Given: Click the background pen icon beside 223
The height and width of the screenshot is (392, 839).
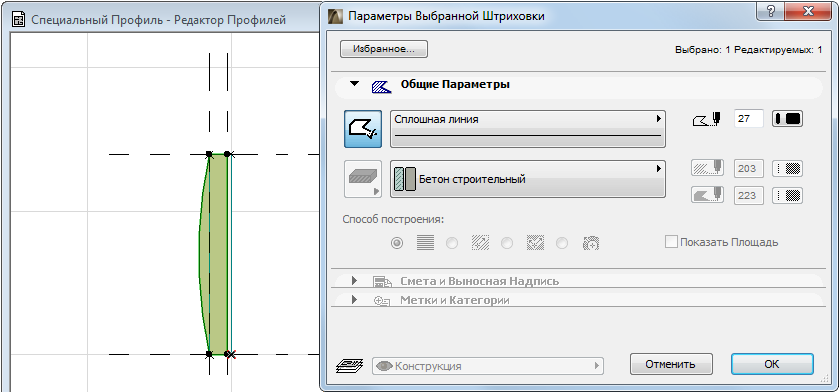Looking at the screenshot, I should pos(707,195).
